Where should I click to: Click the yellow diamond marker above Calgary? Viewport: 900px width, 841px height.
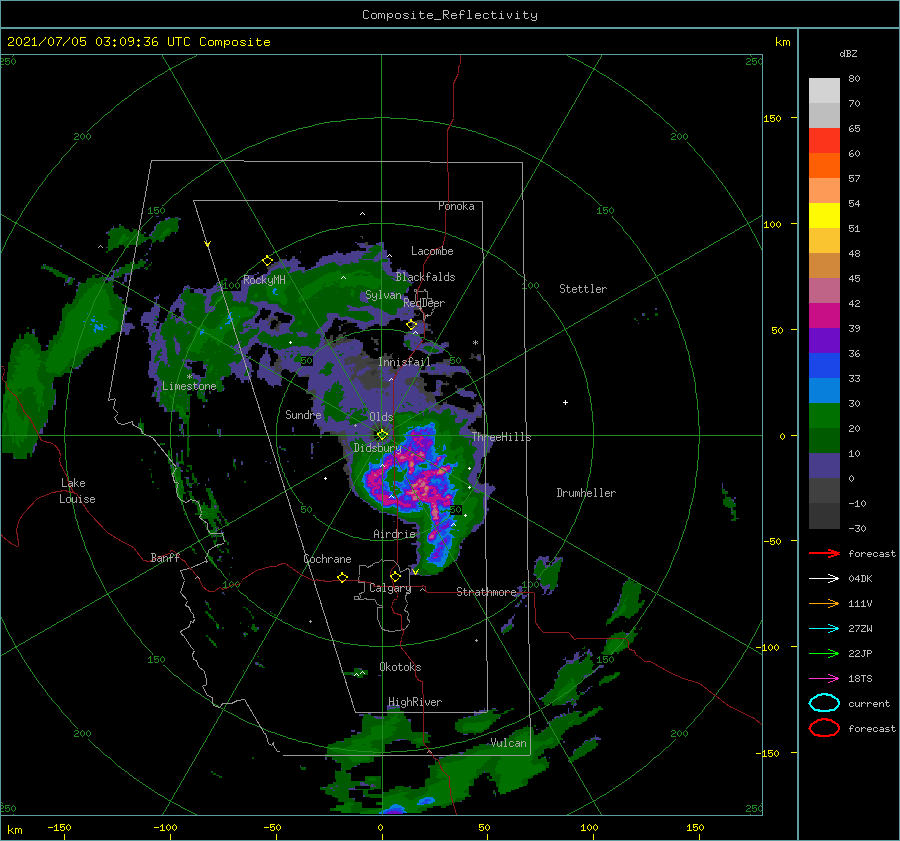395,576
